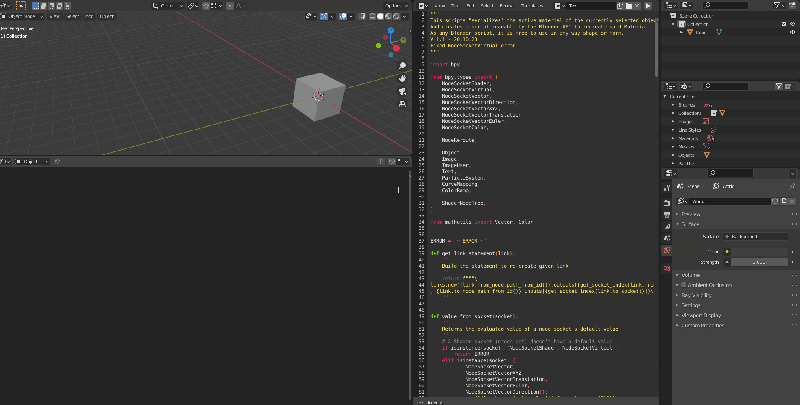Toggle viewport overlays button
This screenshot has height=405, width=800.
343,16
